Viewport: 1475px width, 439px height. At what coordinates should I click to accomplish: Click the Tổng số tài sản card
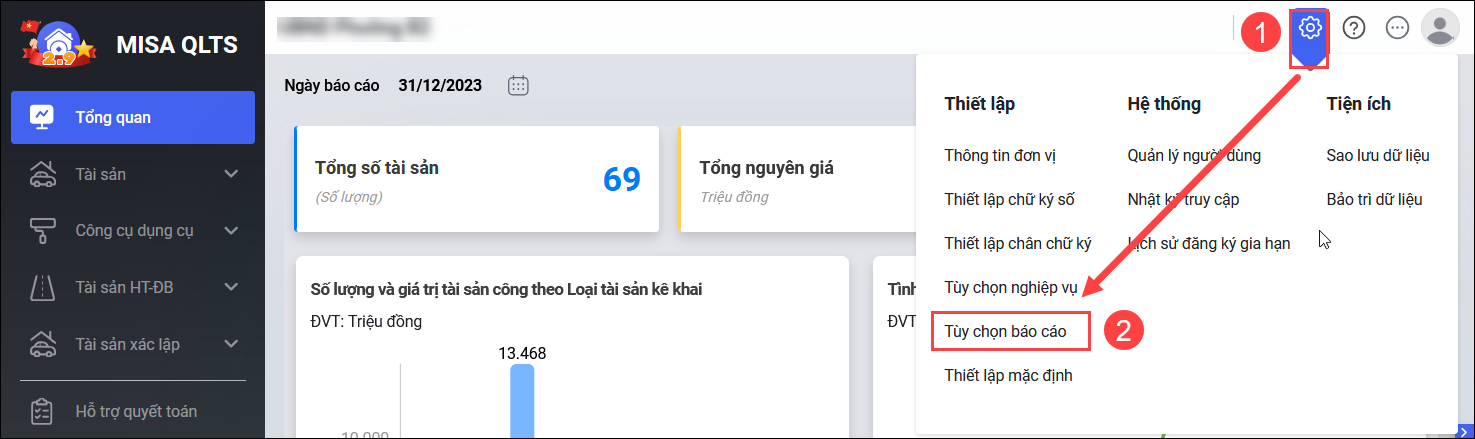(x=476, y=179)
